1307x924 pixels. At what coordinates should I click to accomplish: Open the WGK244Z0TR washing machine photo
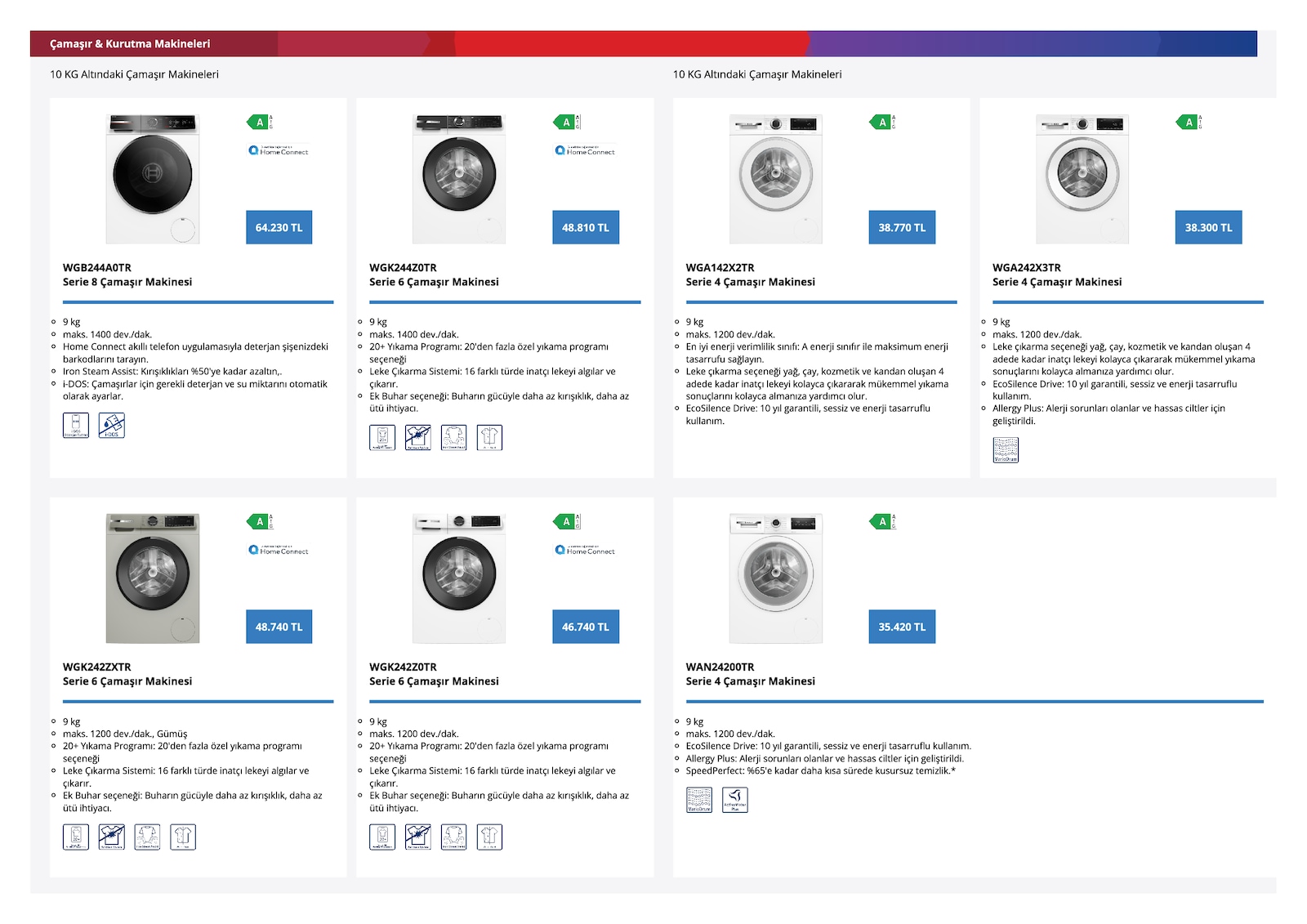click(459, 179)
